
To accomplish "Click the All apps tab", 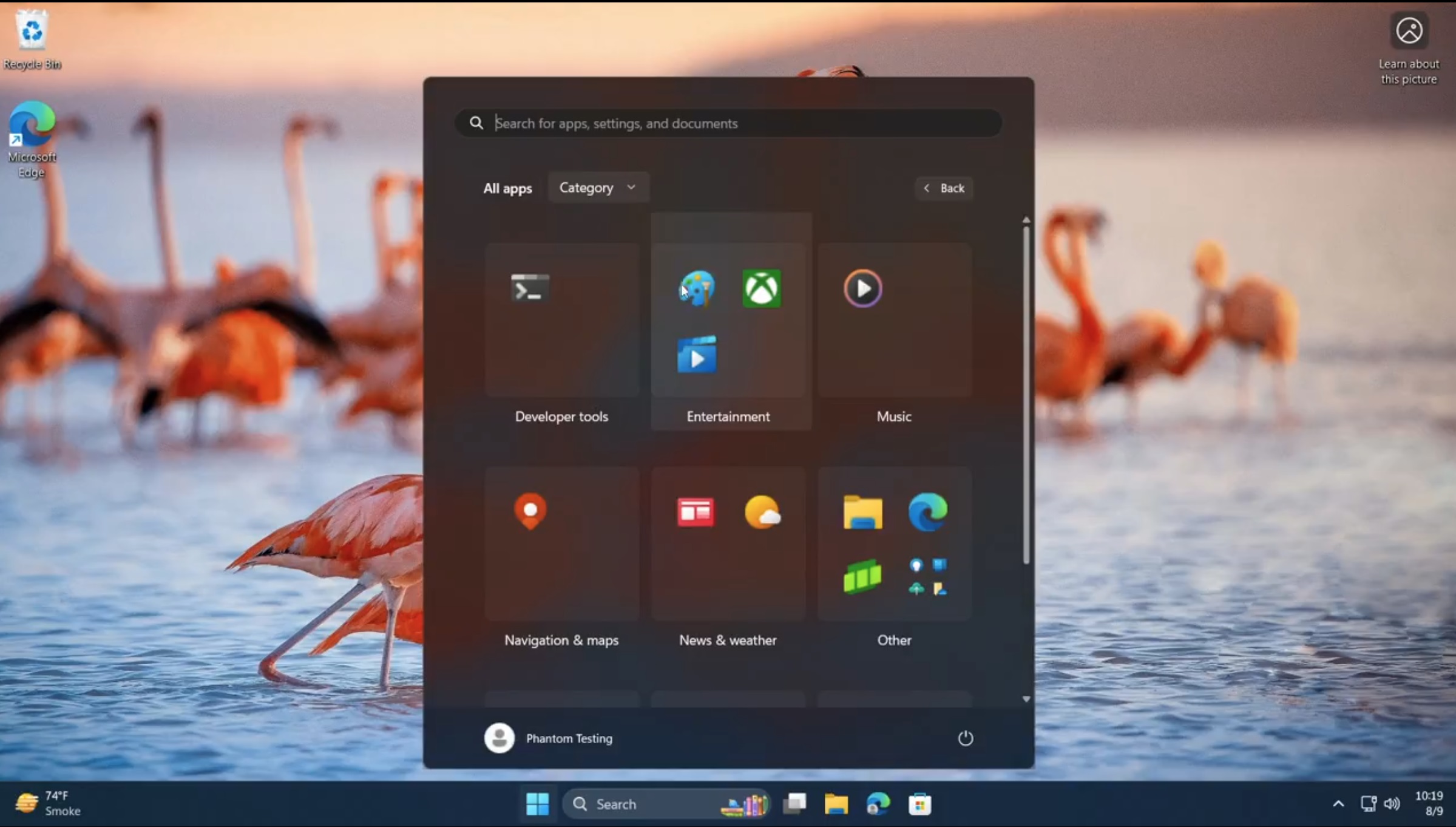I will click(507, 188).
